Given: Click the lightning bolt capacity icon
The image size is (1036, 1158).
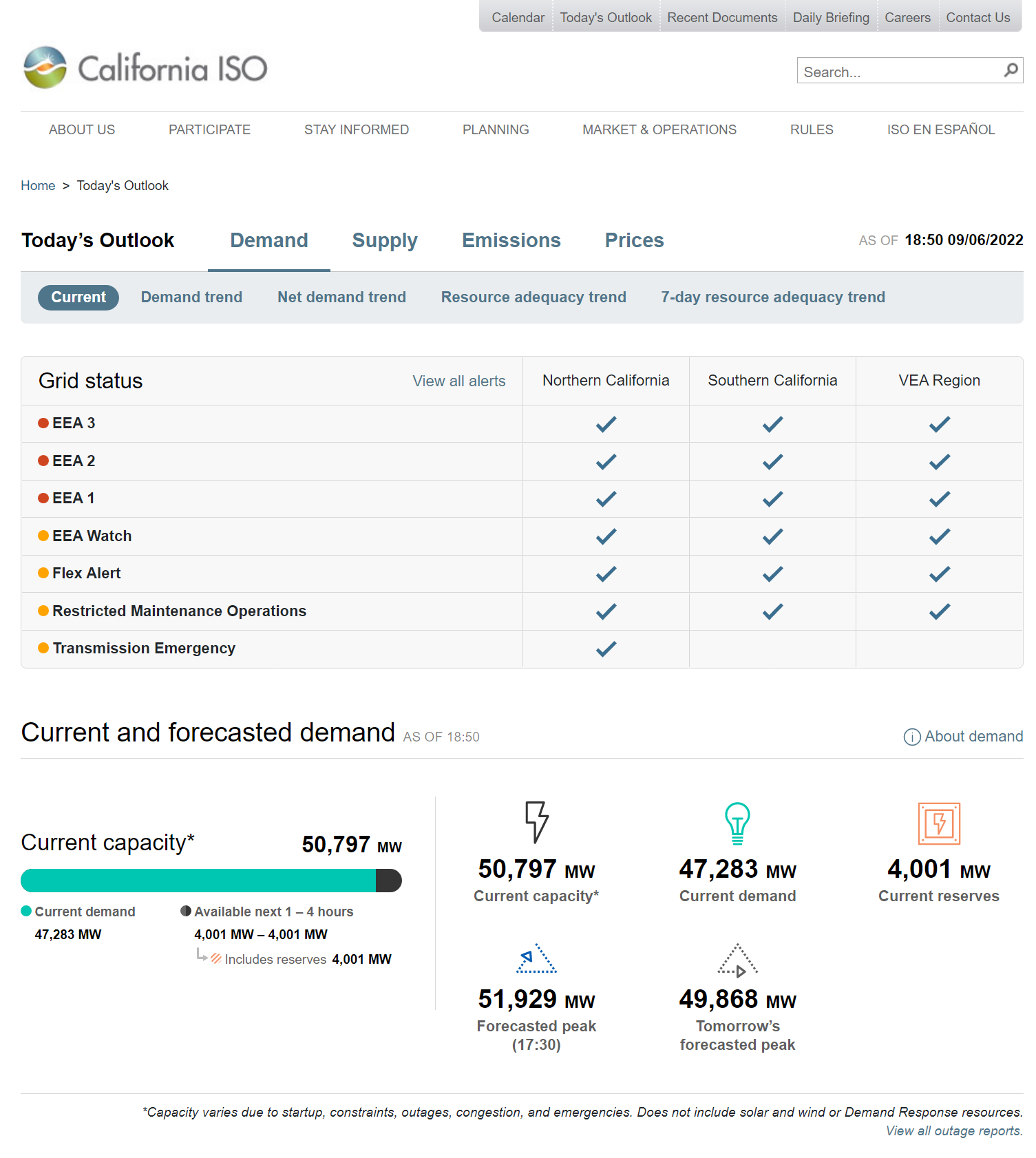Looking at the screenshot, I should 536,822.
